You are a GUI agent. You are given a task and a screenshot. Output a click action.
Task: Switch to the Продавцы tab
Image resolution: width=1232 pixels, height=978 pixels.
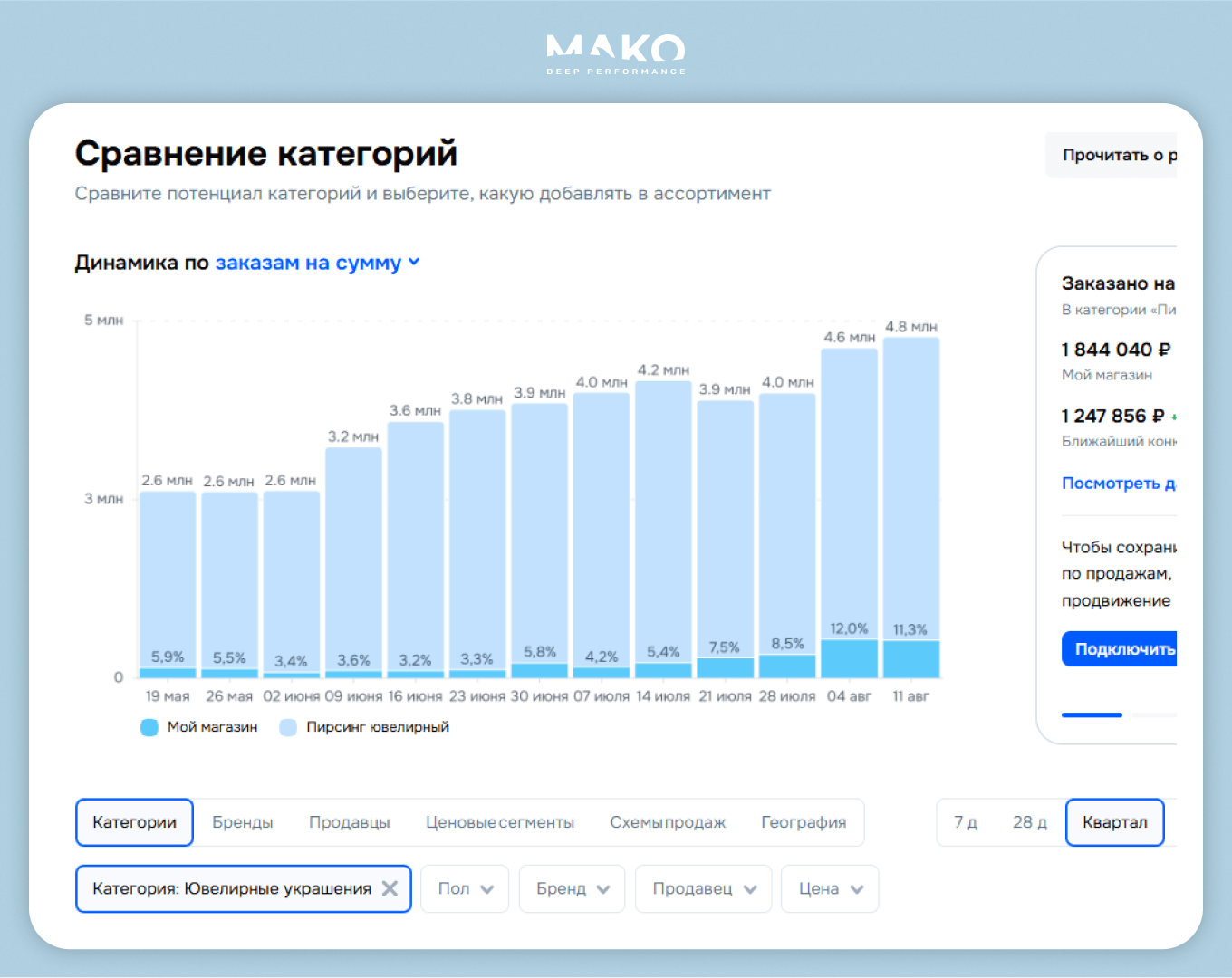coord(350,822)
